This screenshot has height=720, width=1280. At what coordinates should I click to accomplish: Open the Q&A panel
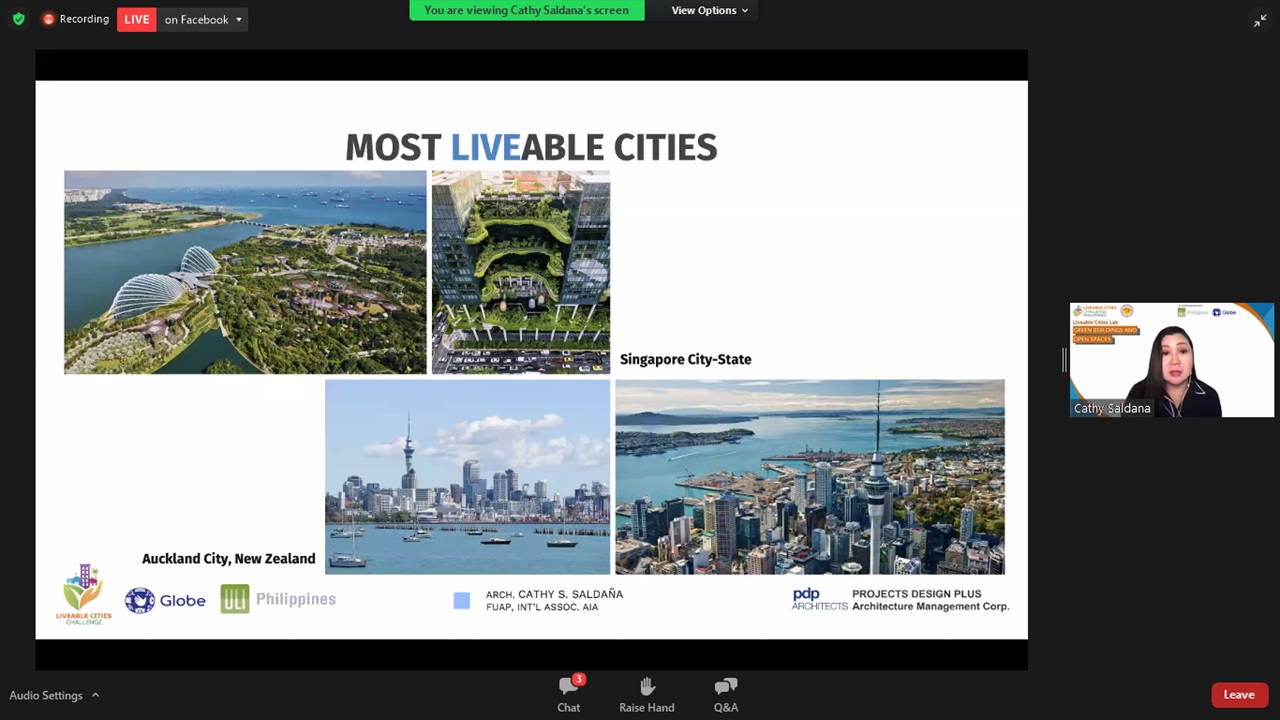725,693
